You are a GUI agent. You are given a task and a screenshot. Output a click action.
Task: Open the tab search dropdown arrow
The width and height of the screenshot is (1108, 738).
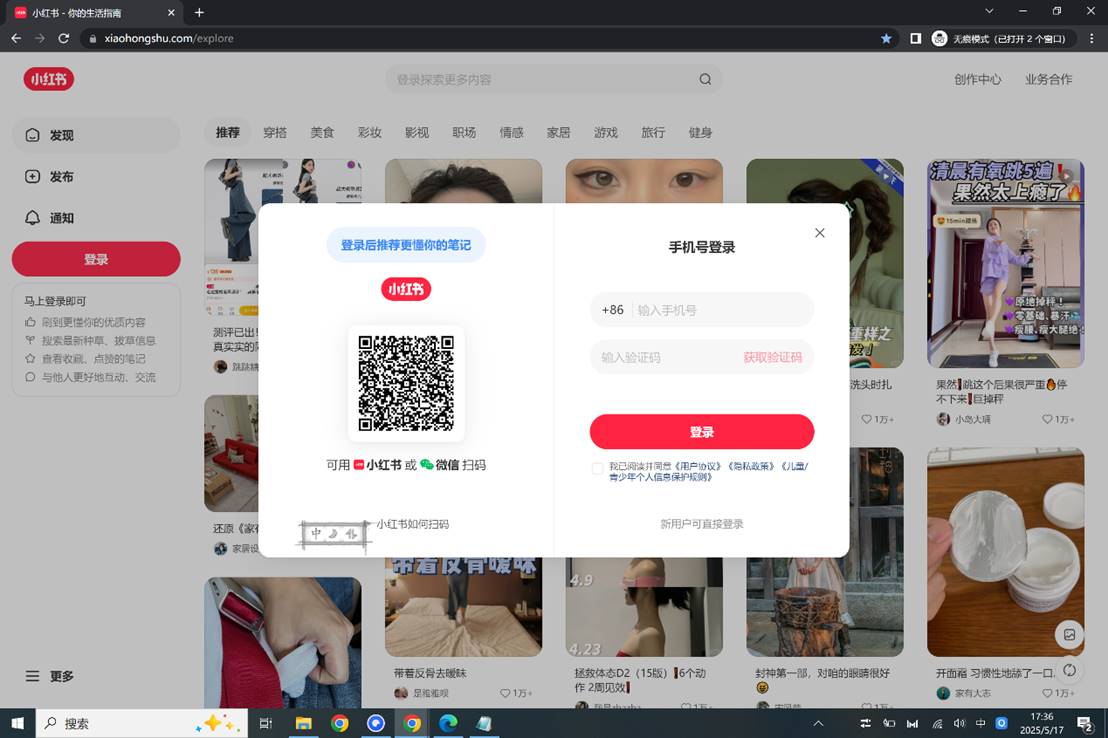[x=989, y=11]
